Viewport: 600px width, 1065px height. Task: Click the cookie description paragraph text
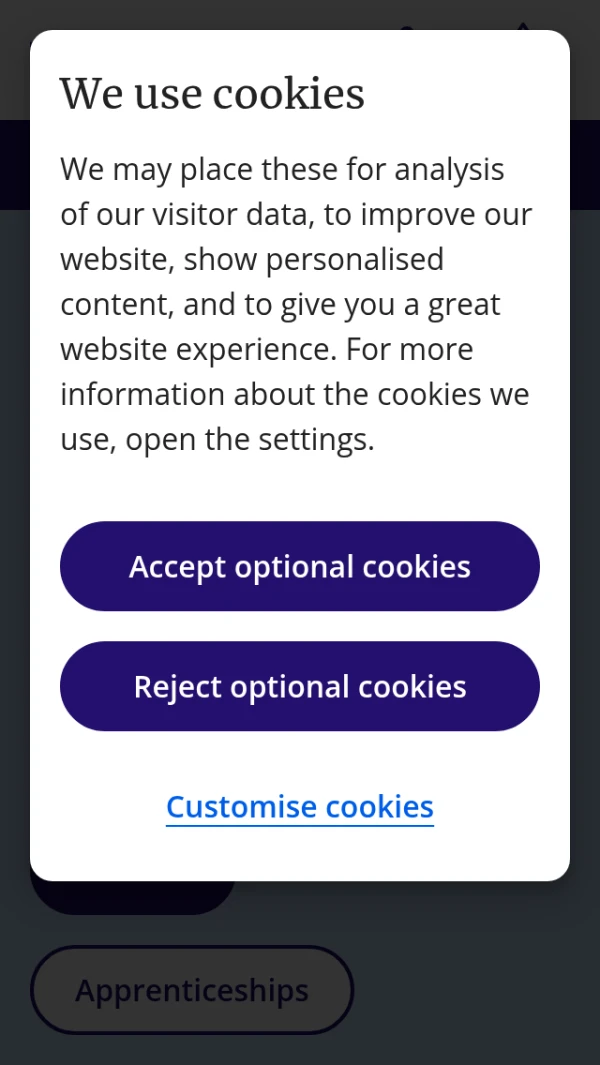point(296,304)
